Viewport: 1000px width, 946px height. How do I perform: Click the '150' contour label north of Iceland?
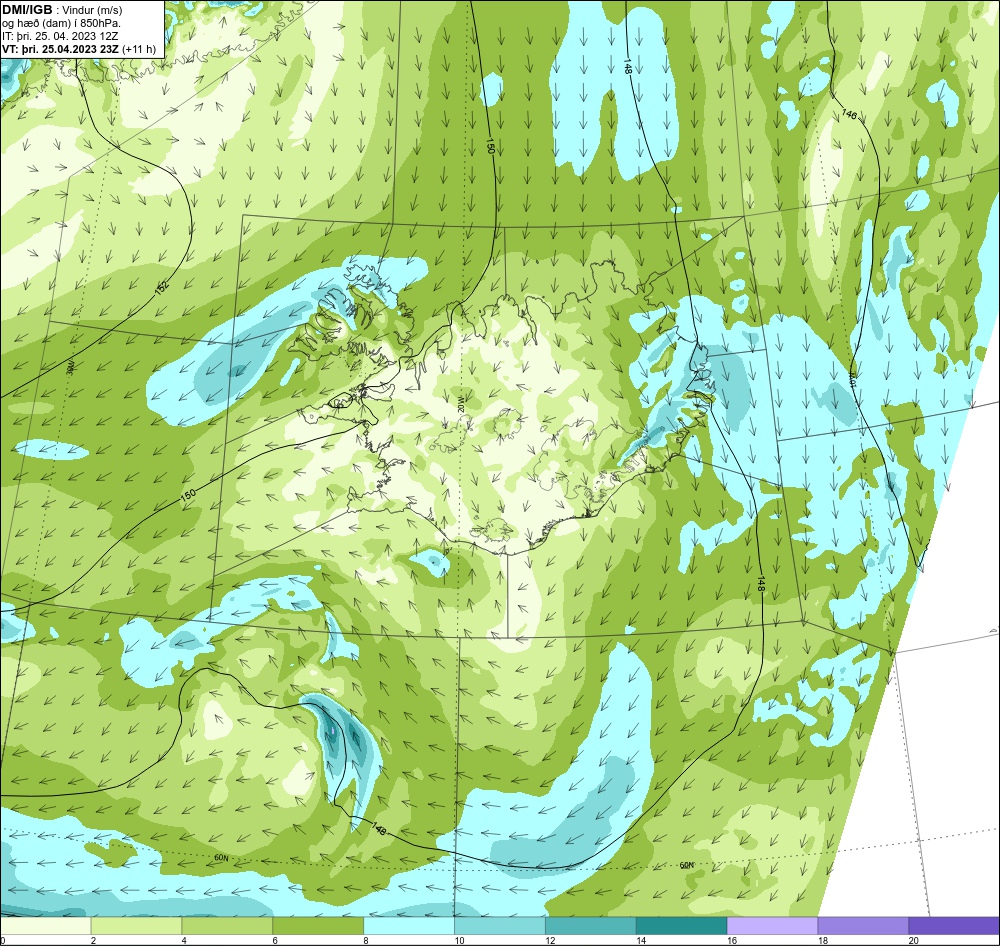[x=490, y=146]
